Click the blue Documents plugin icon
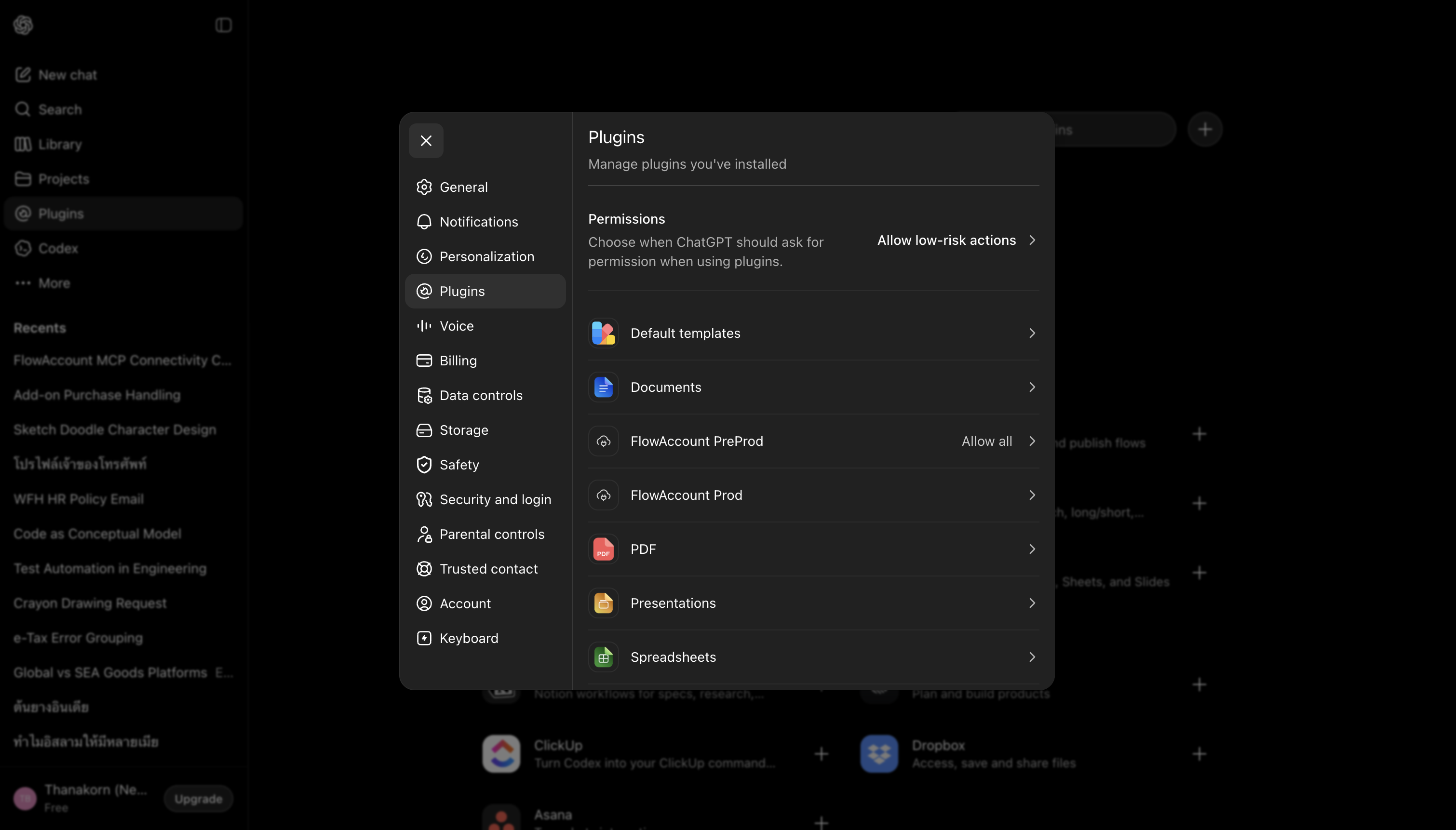The width and height of the screenshot is (1456, 830). pyautogui.click(x=603, y=387)
